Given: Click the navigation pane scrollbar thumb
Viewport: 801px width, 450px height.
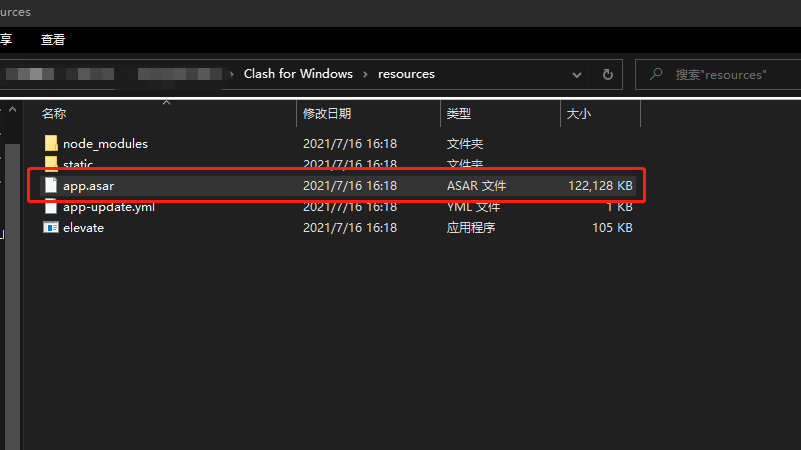Looking at the screenshot, I should (13, 296).
